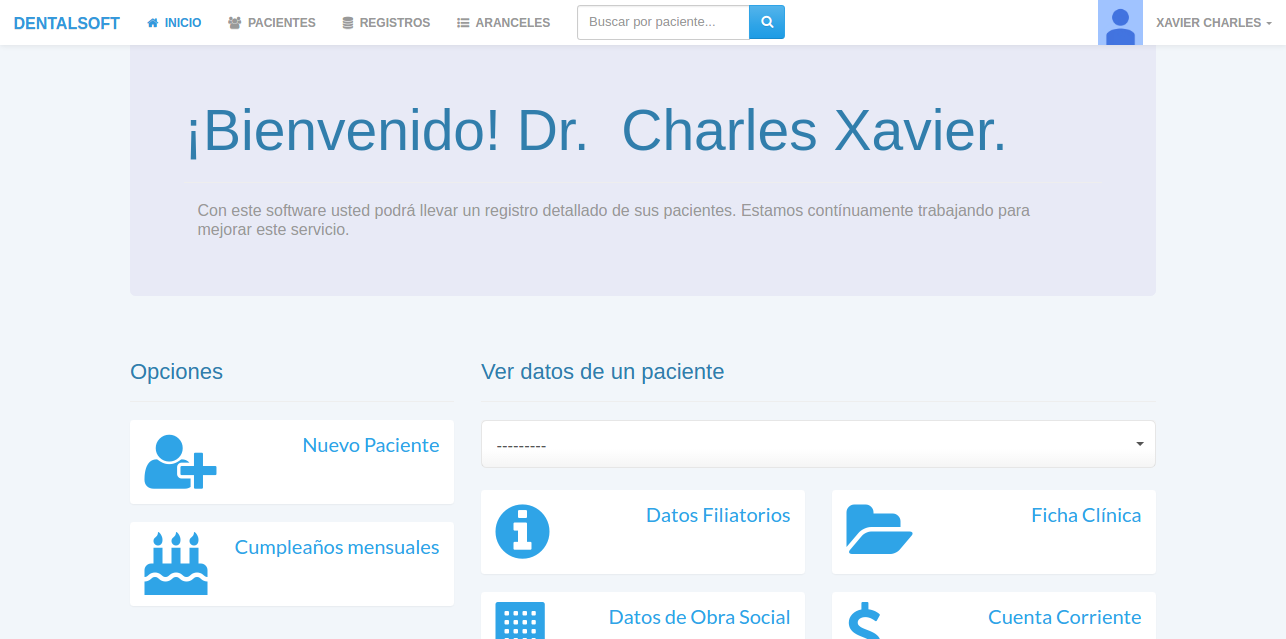Click the DENTALSOFT brand logo
The height and width of the screenshot is (639, 1286).
tap(67, 23)
